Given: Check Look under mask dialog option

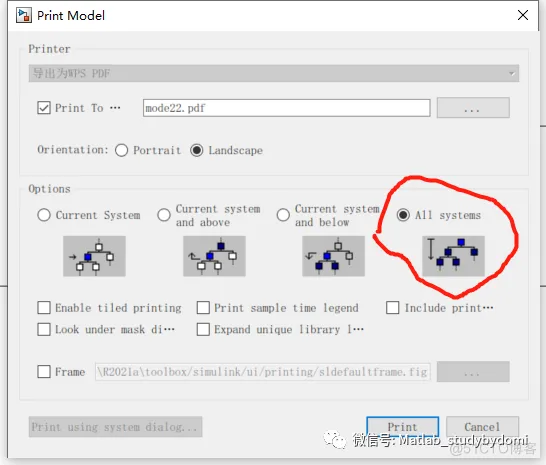Looking at the screenshot, I should [x=44, y=329].
